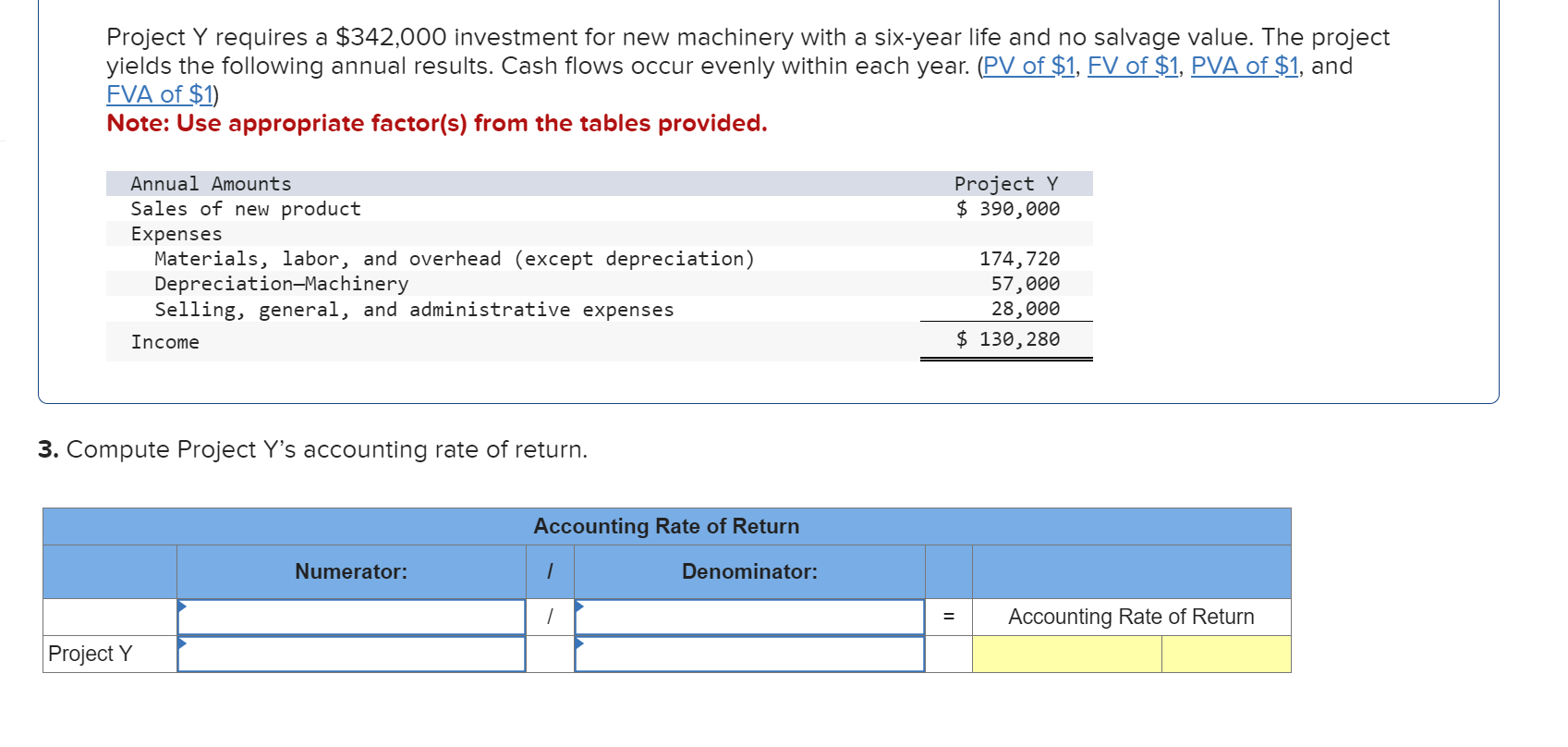The width and height of the screenshot is (1568, 747).
Task: Click the Project Y row label in answer table
Action: tap(91, 654)
